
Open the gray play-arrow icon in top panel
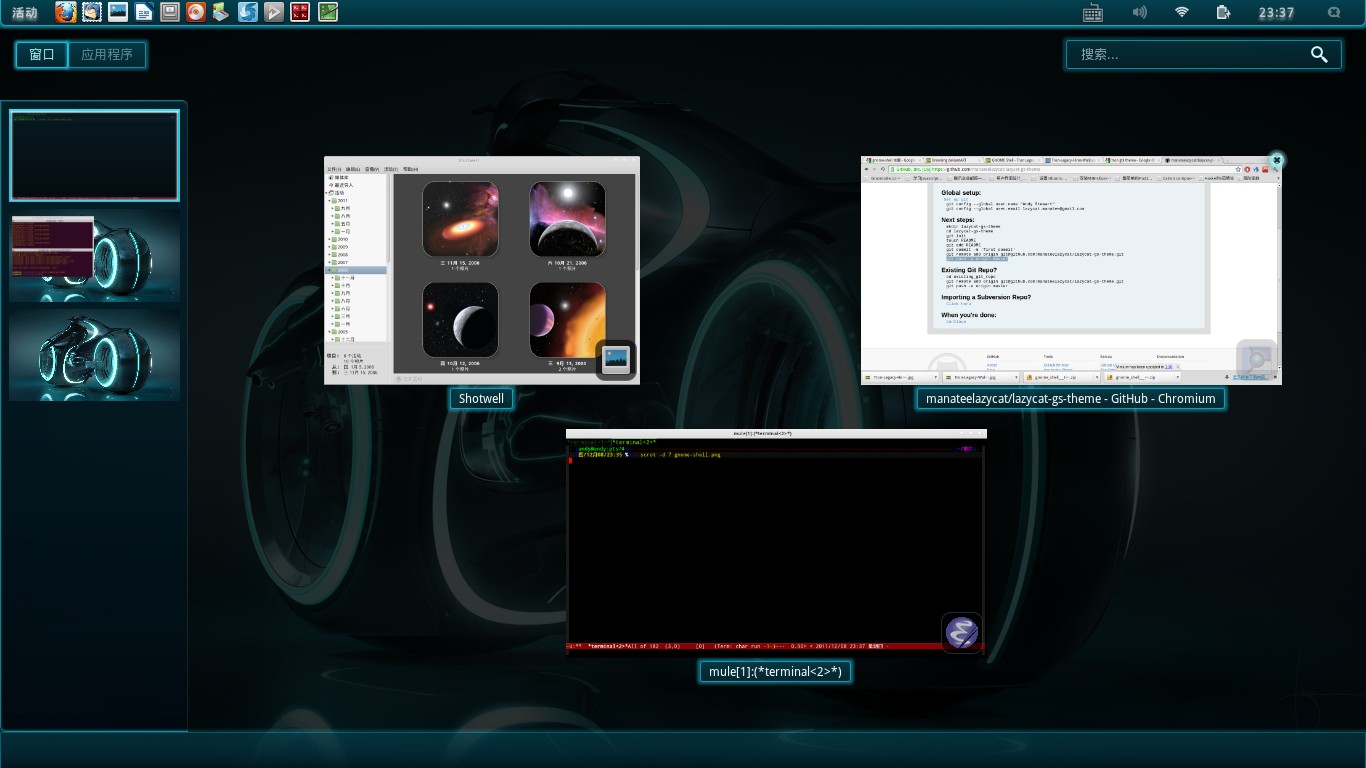tap(274, 12)
